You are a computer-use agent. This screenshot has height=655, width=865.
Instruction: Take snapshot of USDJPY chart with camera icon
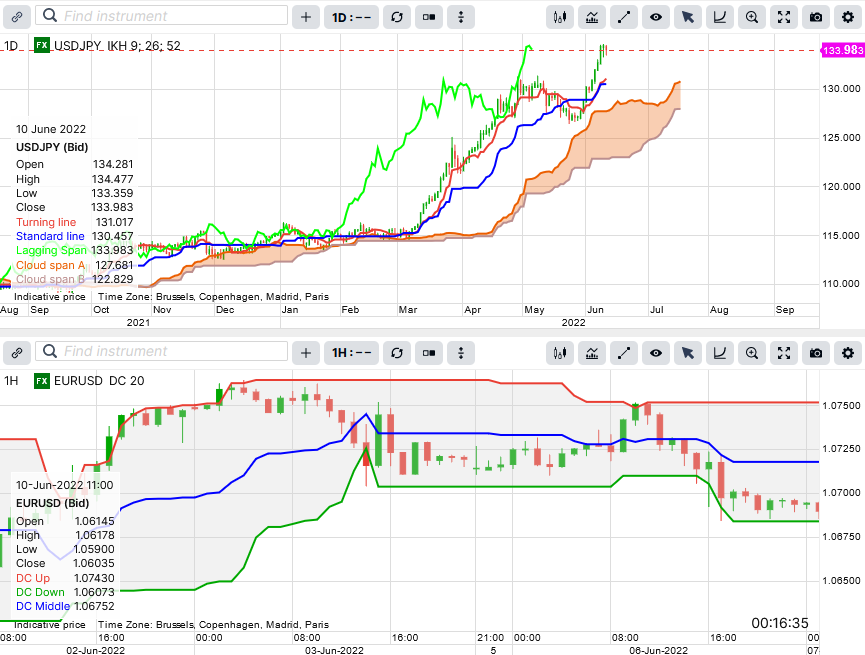point(816,17)
